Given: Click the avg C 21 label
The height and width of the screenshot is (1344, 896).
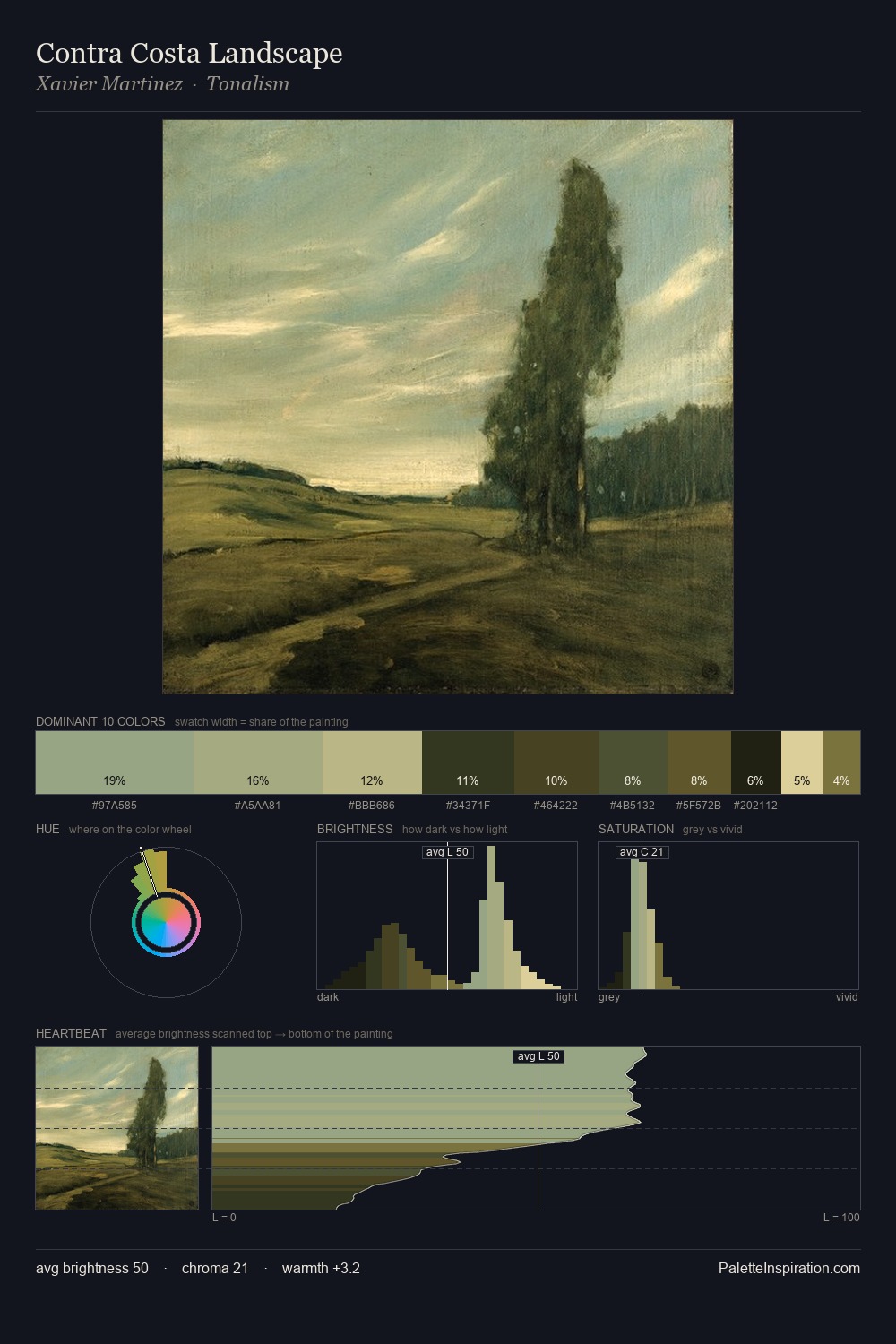Looking at the screenshot, I should pos(642,852).
